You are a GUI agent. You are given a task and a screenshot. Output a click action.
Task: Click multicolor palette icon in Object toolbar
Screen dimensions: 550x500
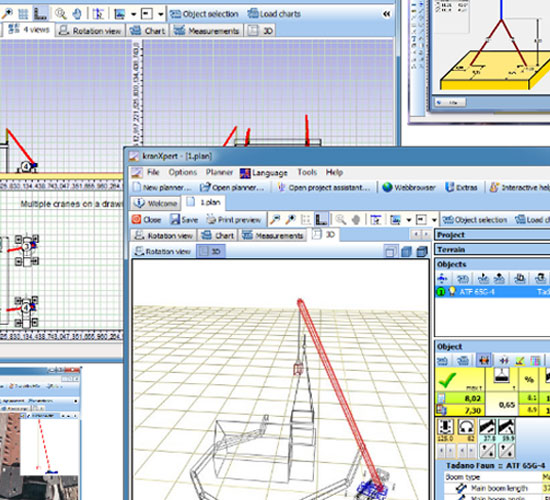click(x=535, y=360)
